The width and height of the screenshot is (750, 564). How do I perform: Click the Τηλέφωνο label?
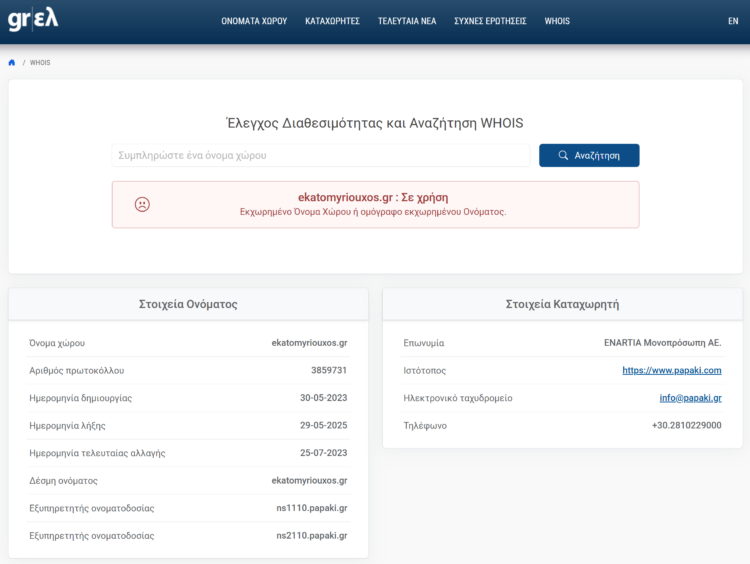[x=425, y=426]
